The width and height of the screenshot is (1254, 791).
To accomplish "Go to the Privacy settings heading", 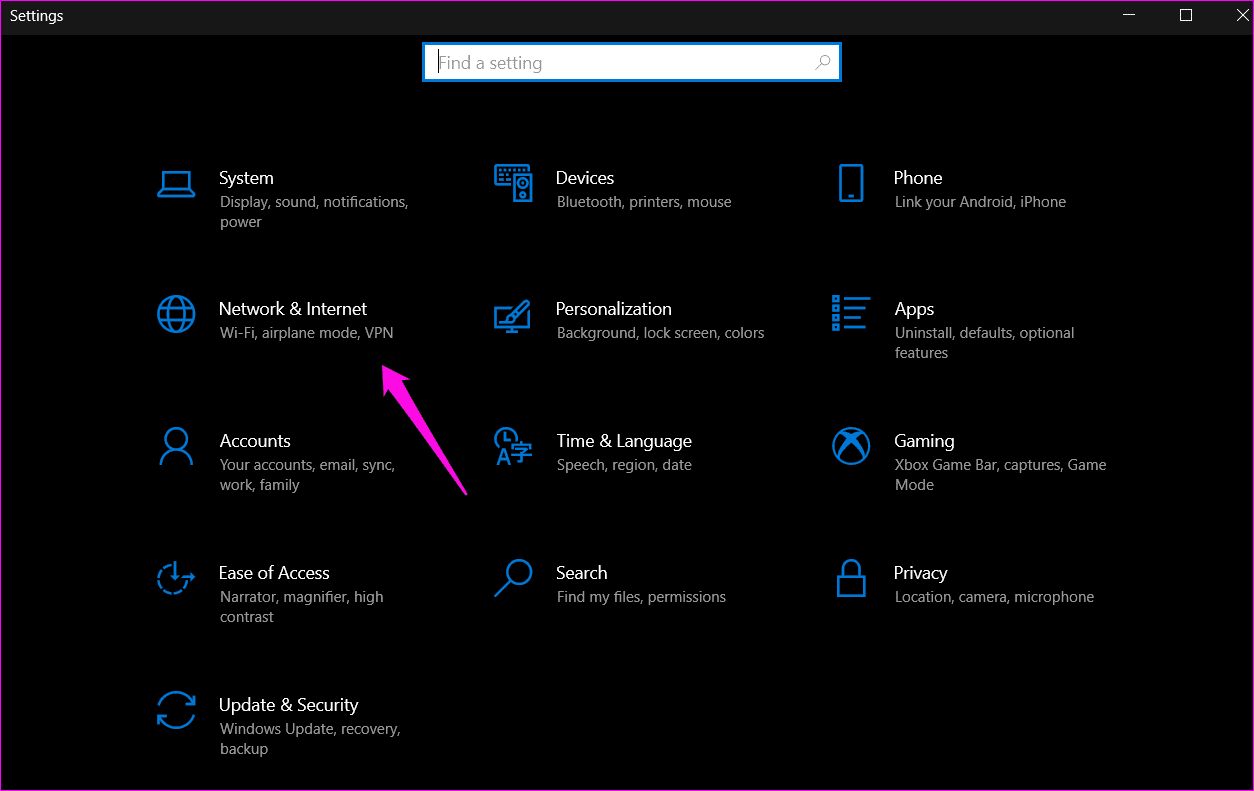I will tap(920, 573).
